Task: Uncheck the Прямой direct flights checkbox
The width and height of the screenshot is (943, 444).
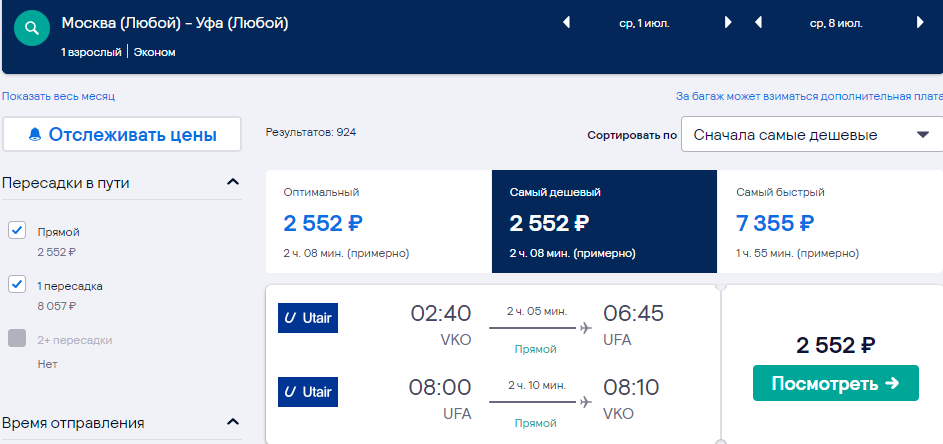Action: [17, 230]
